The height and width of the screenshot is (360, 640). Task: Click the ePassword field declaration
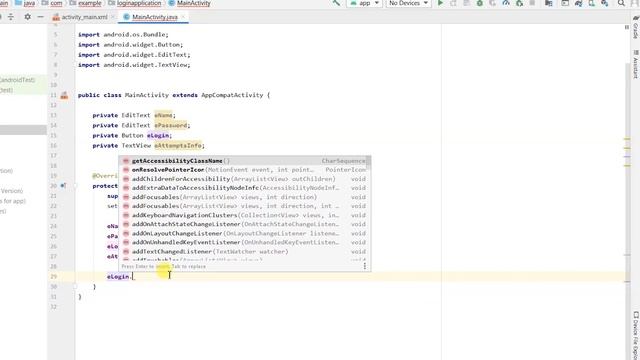(x=171, y=125)
